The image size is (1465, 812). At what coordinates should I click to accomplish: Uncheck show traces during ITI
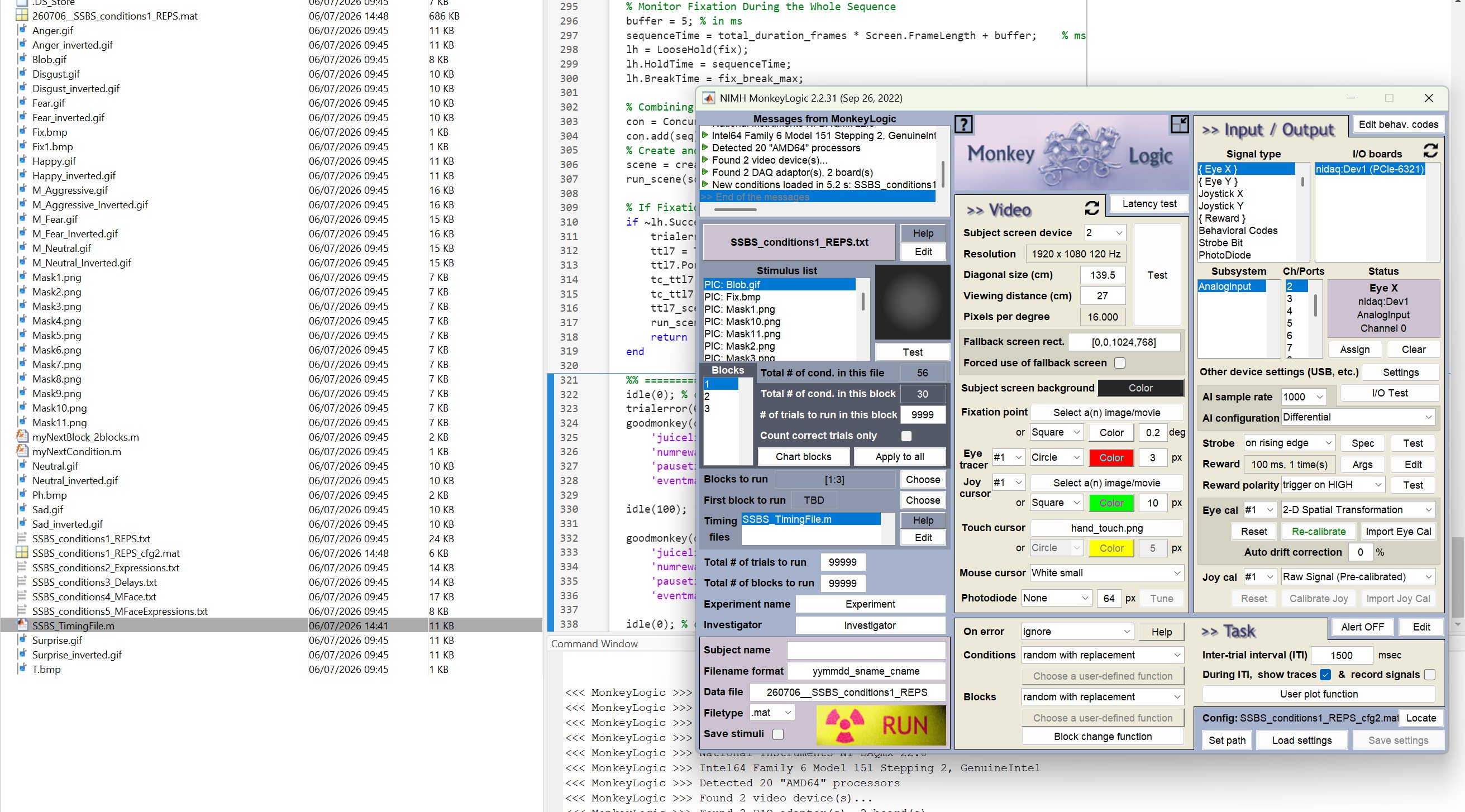(x=1324, y=675)
